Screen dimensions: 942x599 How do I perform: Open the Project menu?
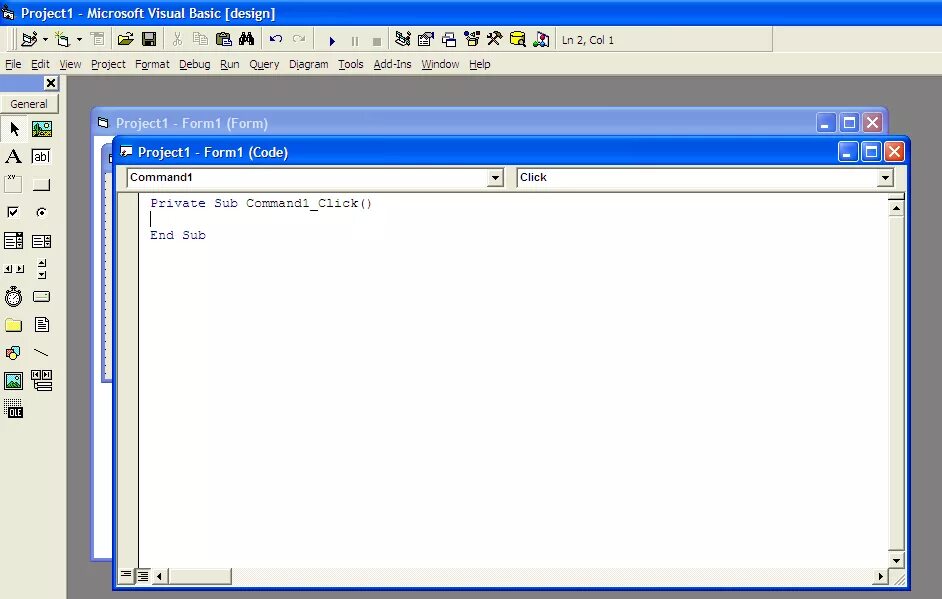(108, 64)
